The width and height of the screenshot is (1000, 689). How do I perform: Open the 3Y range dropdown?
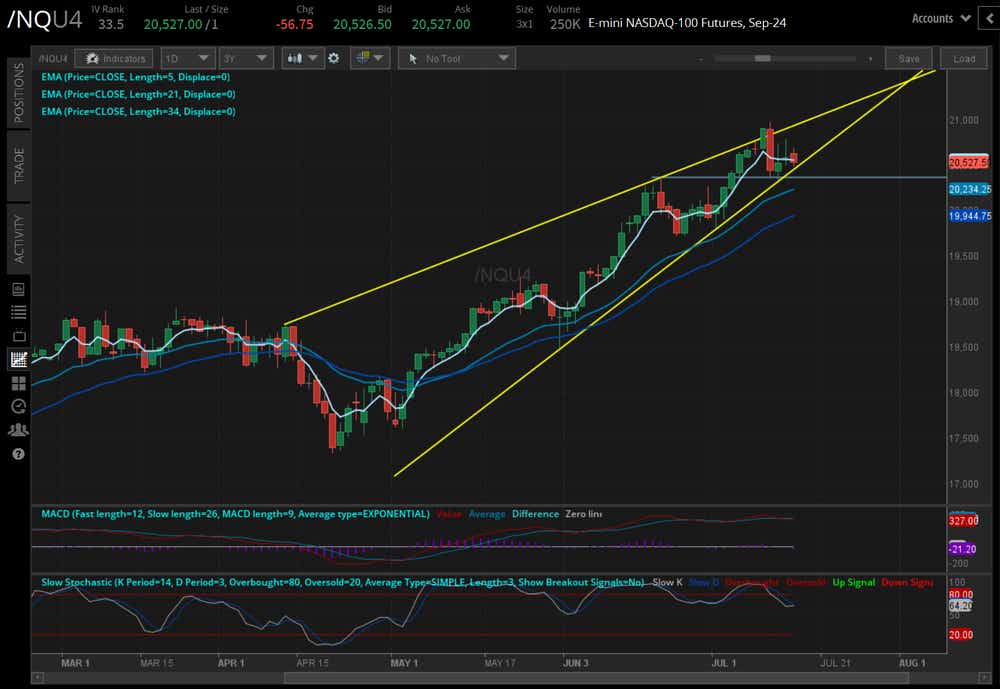[245, 58]
